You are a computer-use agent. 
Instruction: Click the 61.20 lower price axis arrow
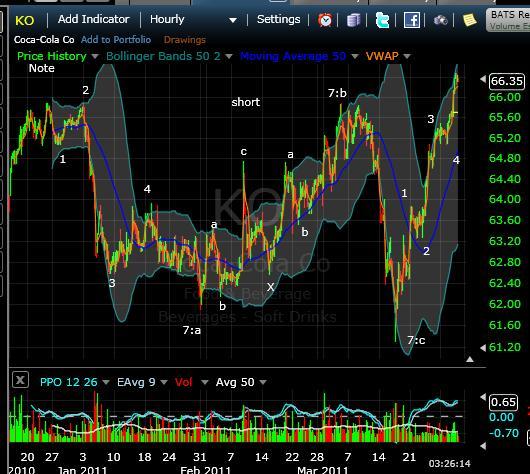(483, 347)
